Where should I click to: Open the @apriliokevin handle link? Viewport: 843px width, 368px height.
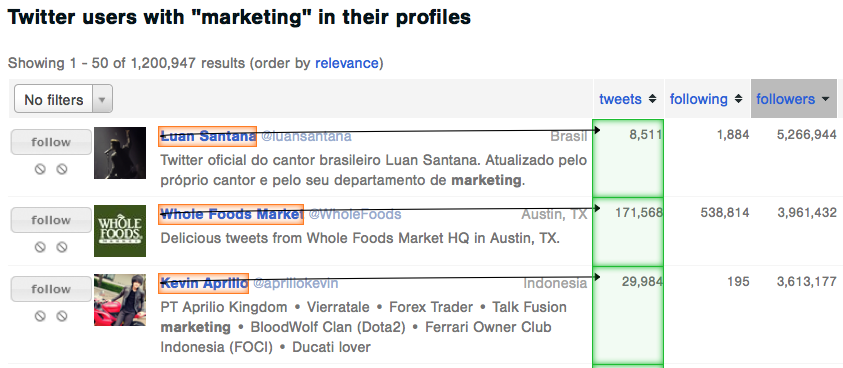point(296,283)
